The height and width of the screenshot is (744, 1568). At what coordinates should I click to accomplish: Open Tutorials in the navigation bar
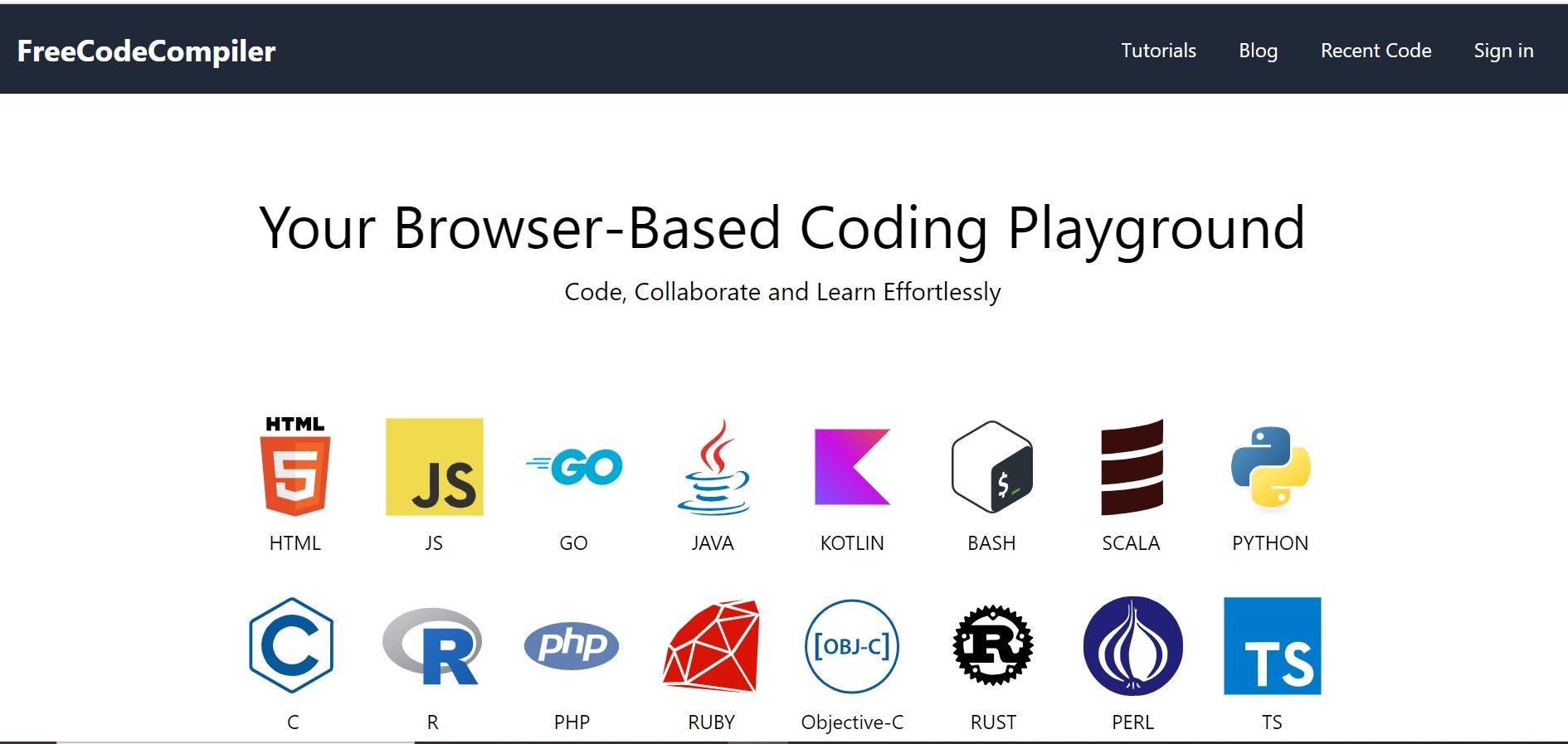pos(1158,51)
